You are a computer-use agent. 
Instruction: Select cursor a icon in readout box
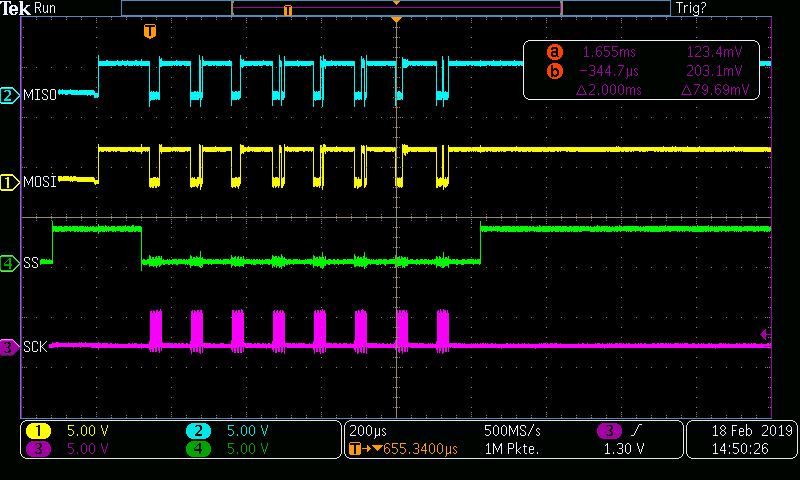[554, 51]
